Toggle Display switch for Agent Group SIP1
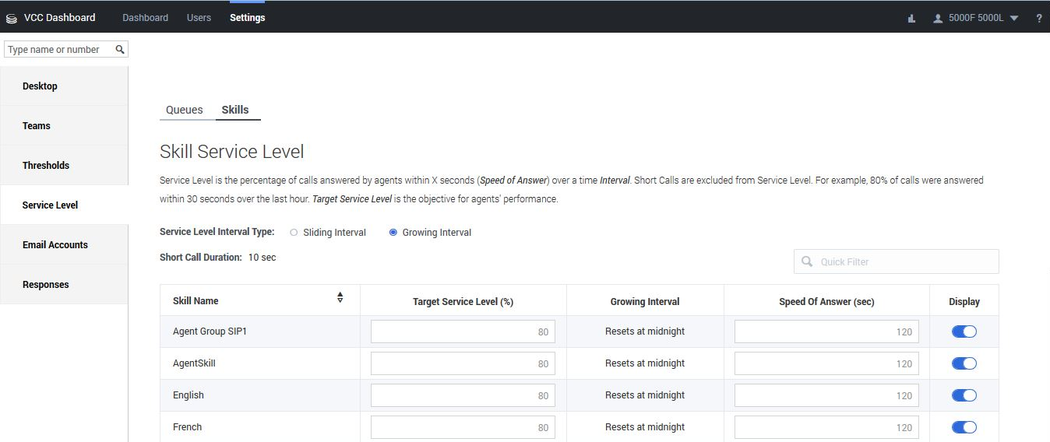Viewport: 1050px width, 442px height. click(x=963, y=332)
